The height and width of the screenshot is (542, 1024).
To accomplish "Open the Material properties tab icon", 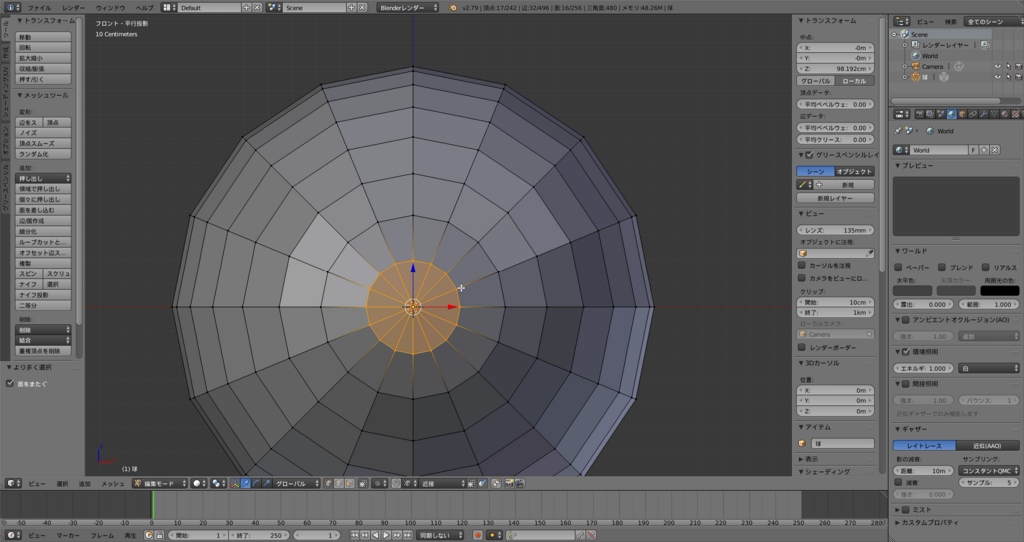I will (x=1004, y=114).
